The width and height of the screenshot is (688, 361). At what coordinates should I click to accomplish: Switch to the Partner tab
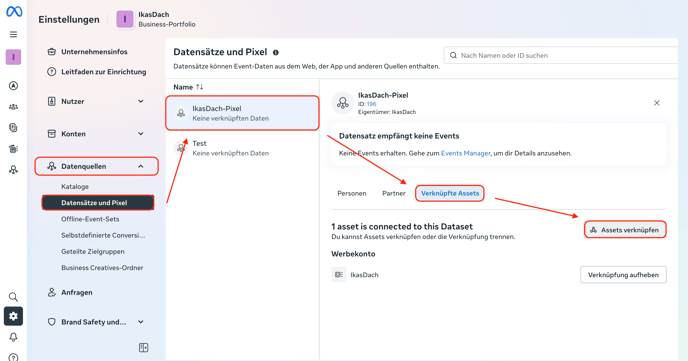click(394, 193)
